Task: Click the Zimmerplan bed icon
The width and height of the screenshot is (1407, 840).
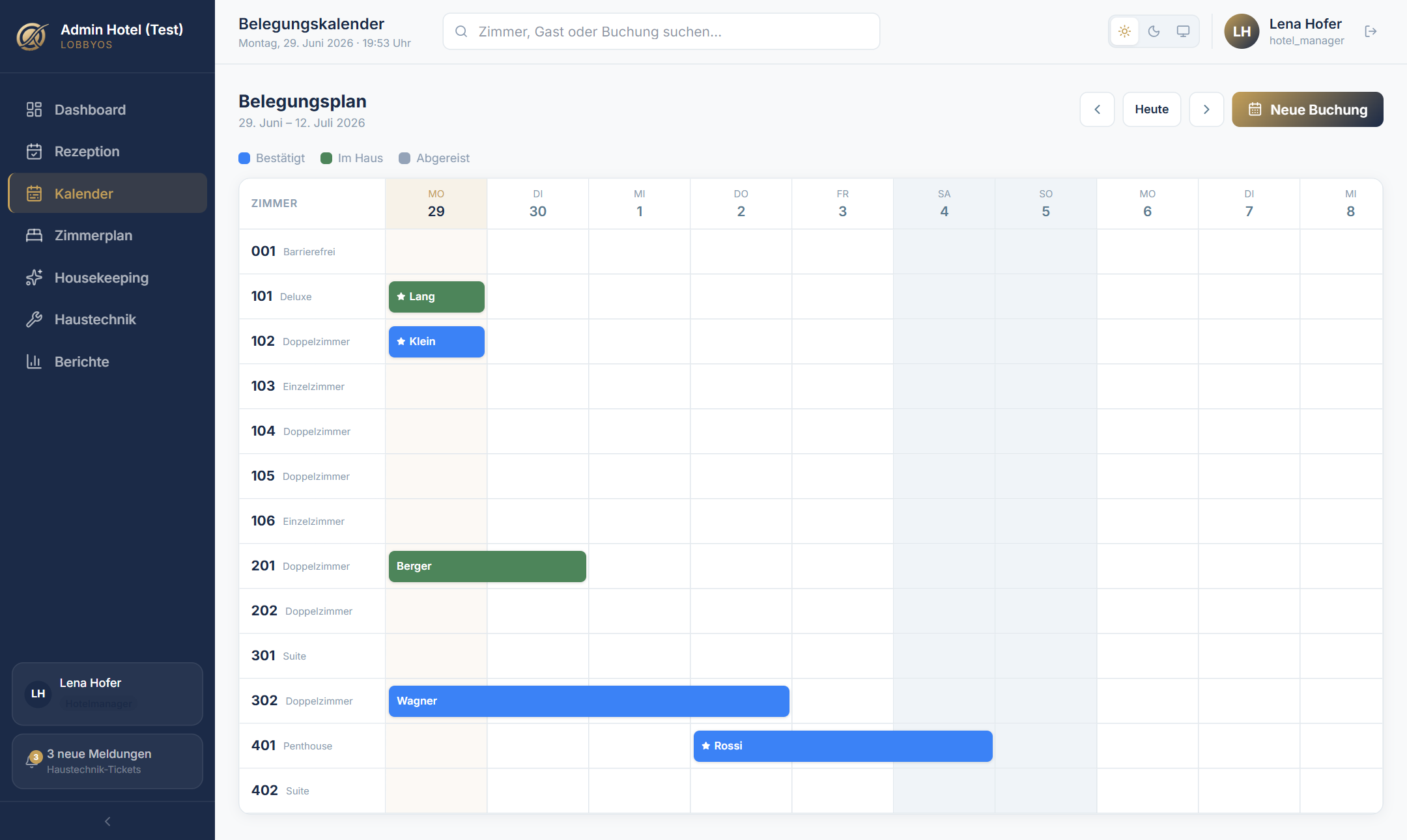Action: (34, 236)
